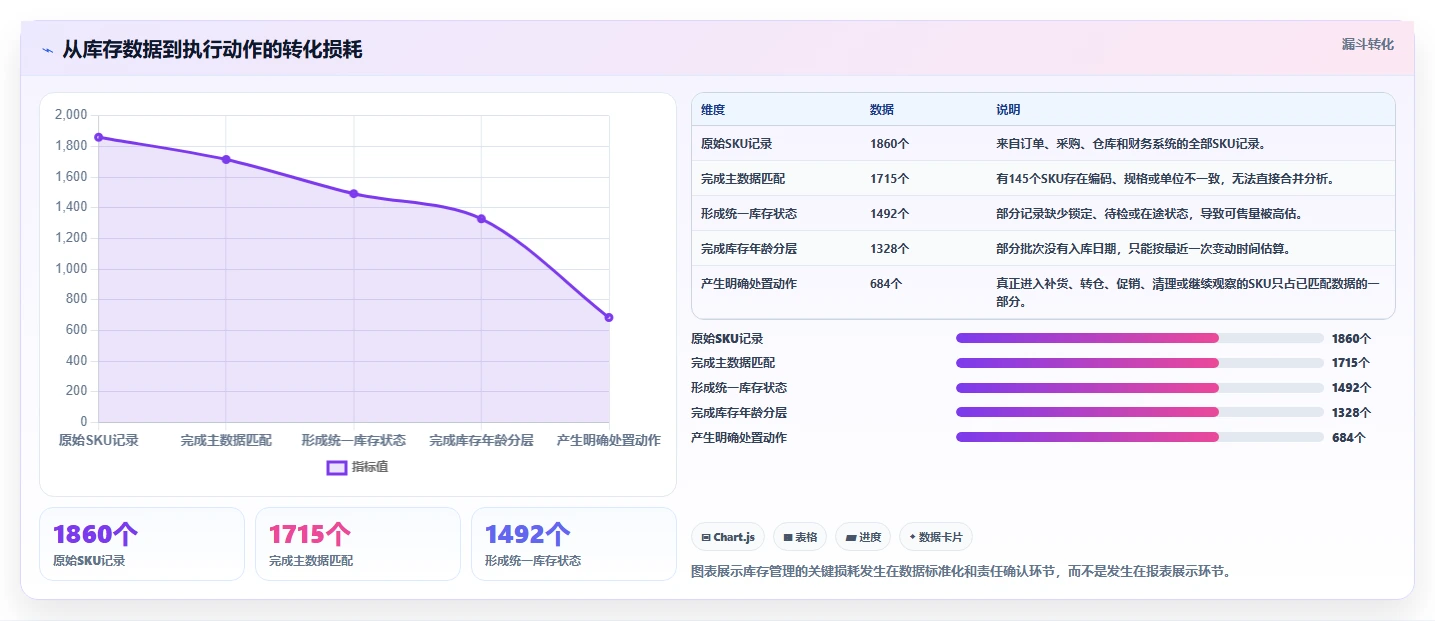Click the chart data point for 形成统一库存状态

click(x=353, y=194)
